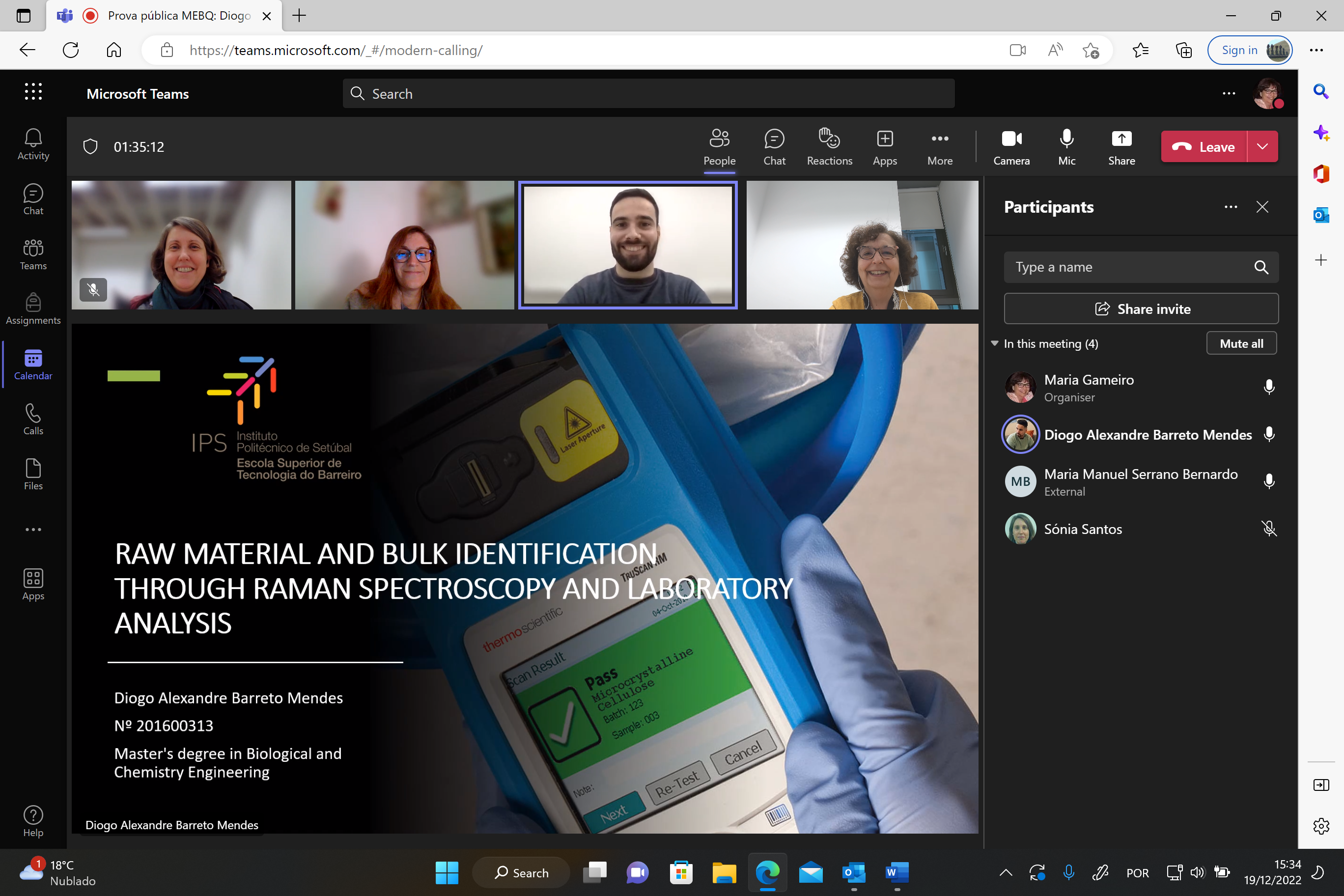
Task: Collapse the In this meeting list
Action: point(994,343)
